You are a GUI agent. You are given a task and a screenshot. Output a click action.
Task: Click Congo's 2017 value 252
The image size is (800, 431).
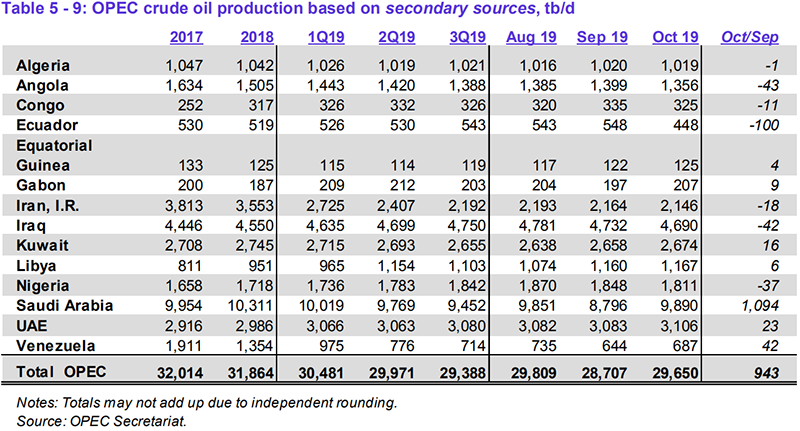[189, 106]
